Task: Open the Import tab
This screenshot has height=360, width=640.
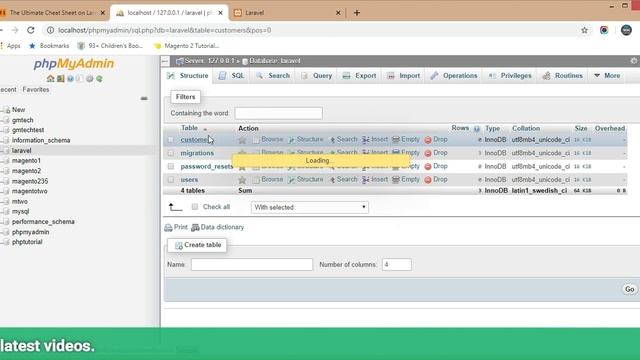Action: tap(404, 76)
